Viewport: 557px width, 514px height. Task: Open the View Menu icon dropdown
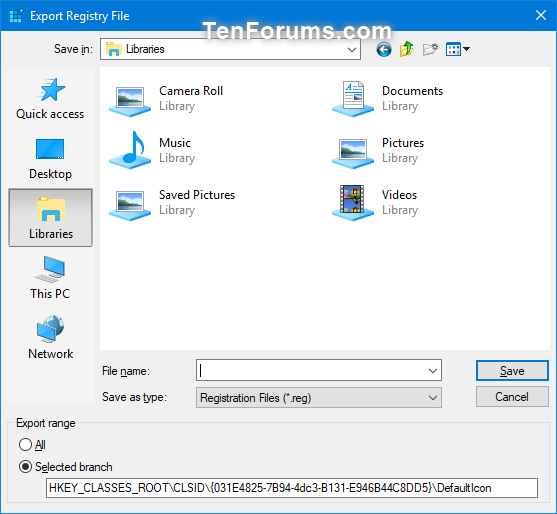tap(458, 49)
